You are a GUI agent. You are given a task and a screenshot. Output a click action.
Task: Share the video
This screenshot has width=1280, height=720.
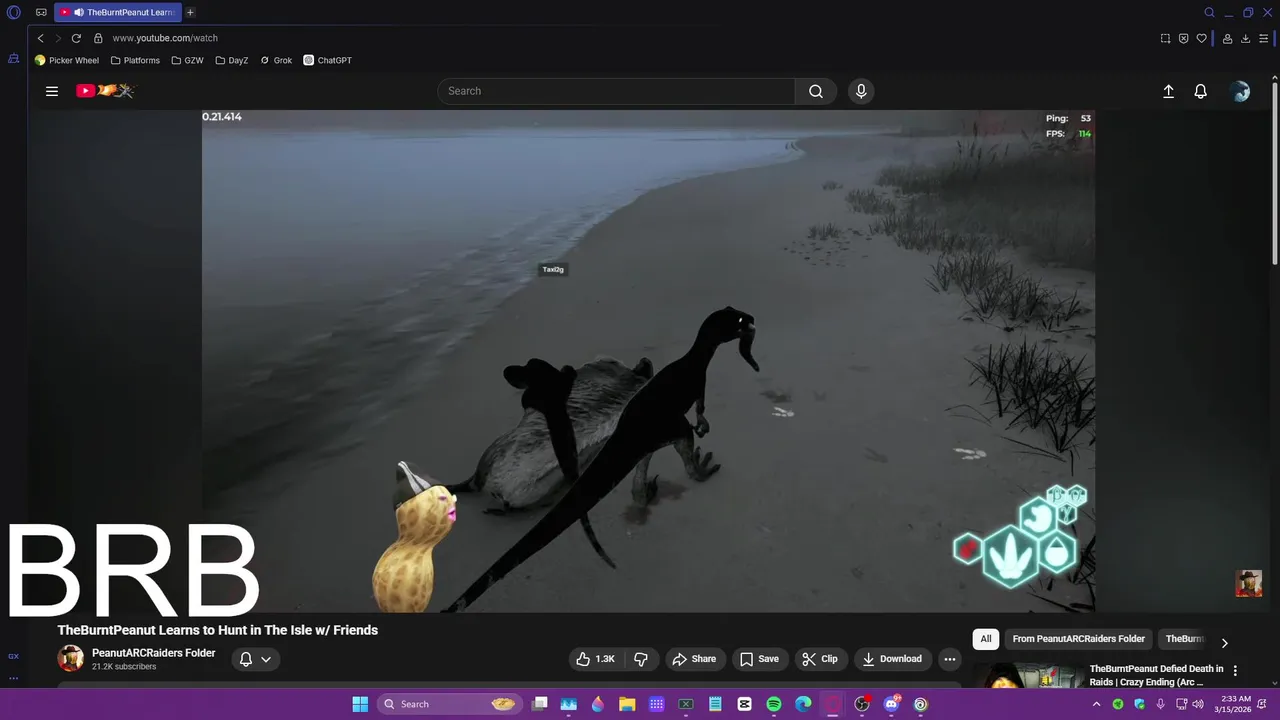[694, 659]
